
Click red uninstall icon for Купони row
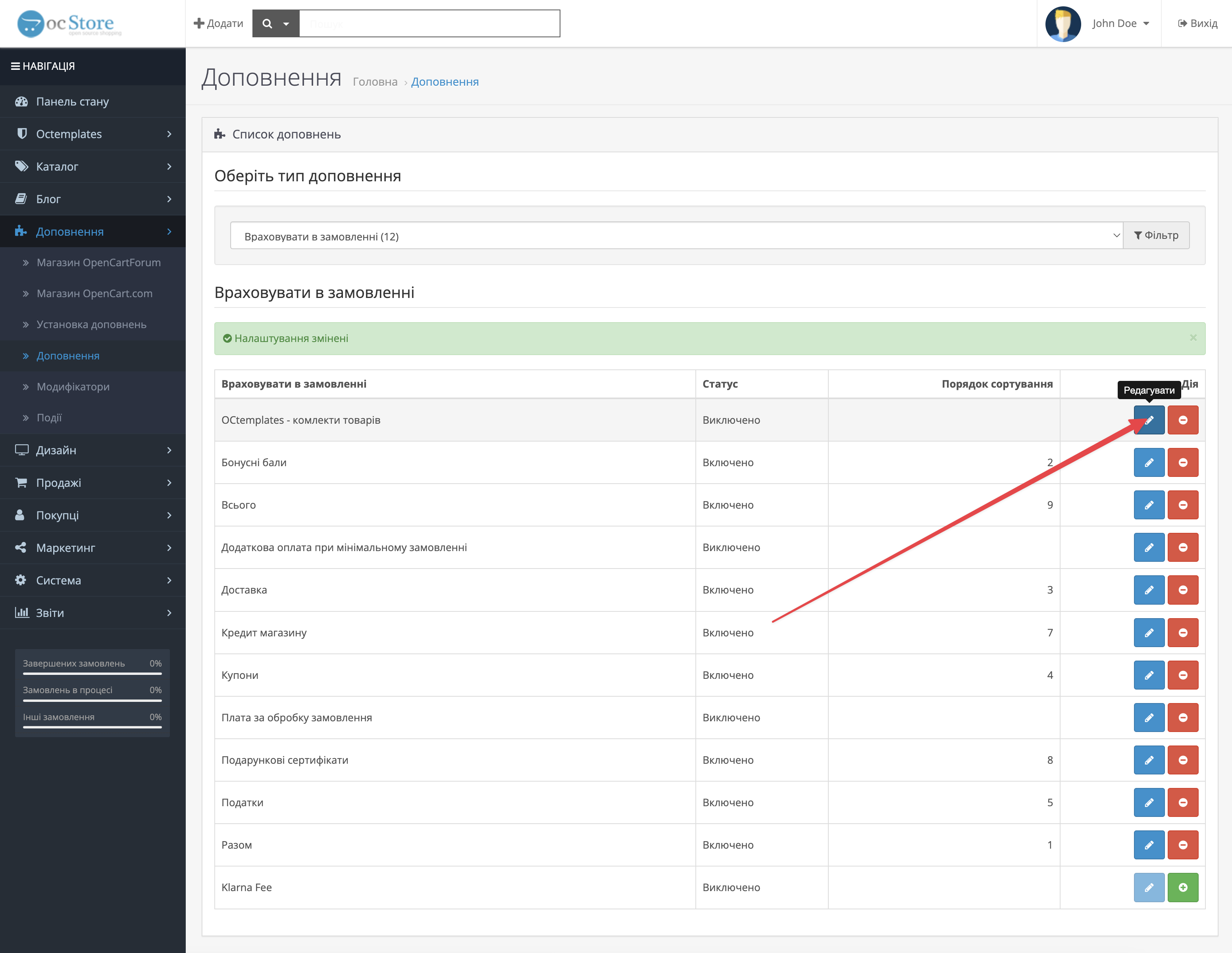pyautogui.click(x=1182, y=675)
